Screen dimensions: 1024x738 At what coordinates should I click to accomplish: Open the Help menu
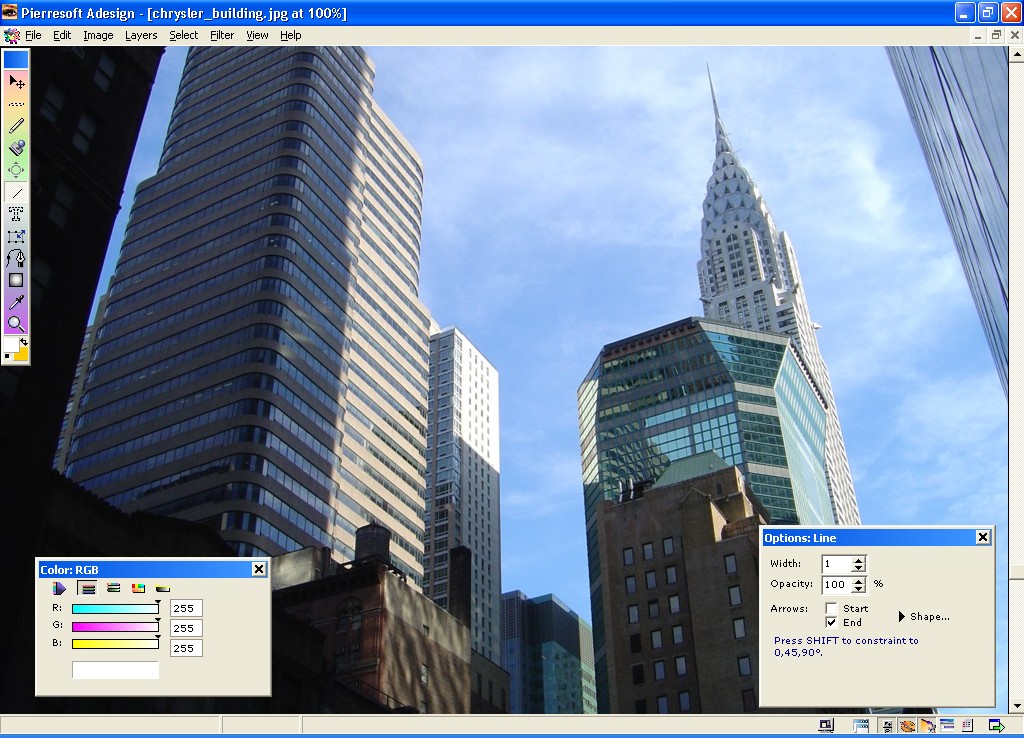[x=291, y=35]
